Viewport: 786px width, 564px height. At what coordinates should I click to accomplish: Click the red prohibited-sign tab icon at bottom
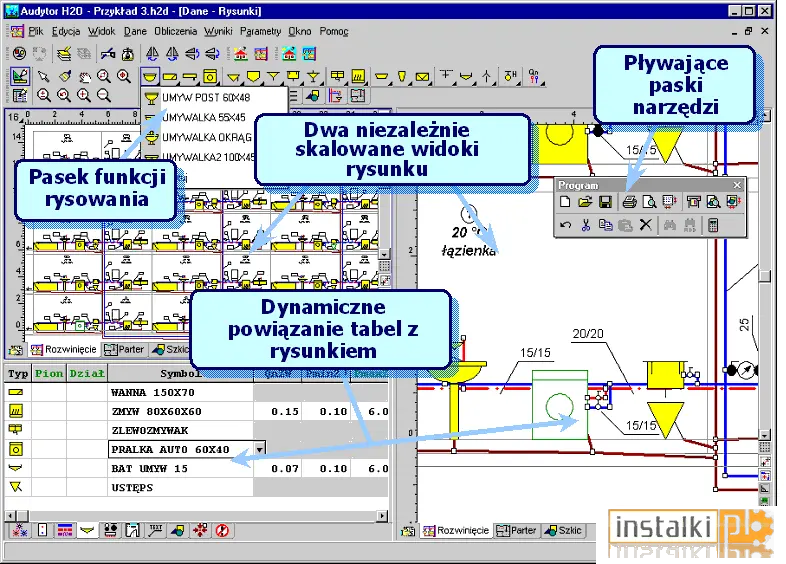[x=222, y=530]
